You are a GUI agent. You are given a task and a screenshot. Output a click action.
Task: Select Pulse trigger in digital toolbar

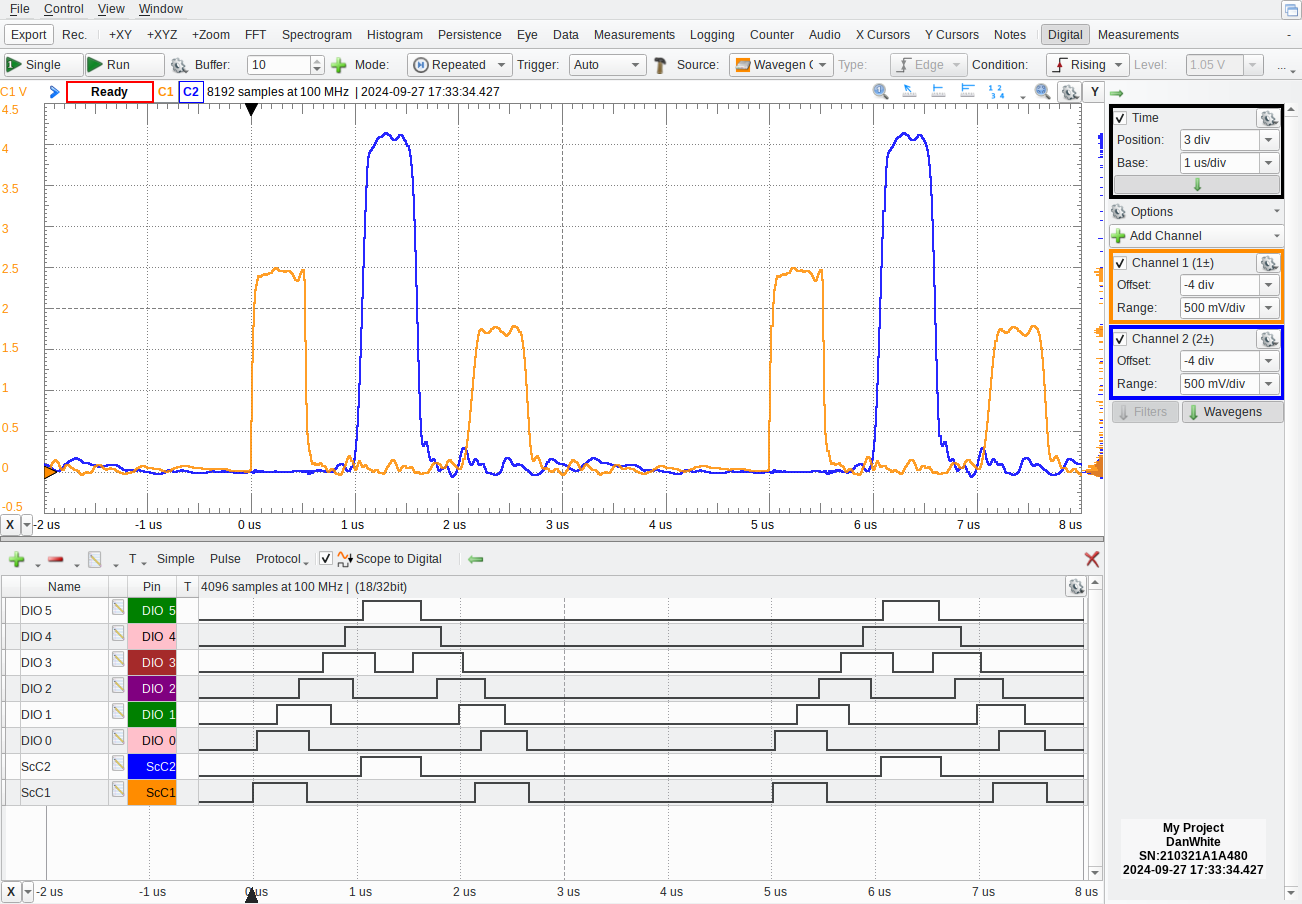click(x=225, y=559)
